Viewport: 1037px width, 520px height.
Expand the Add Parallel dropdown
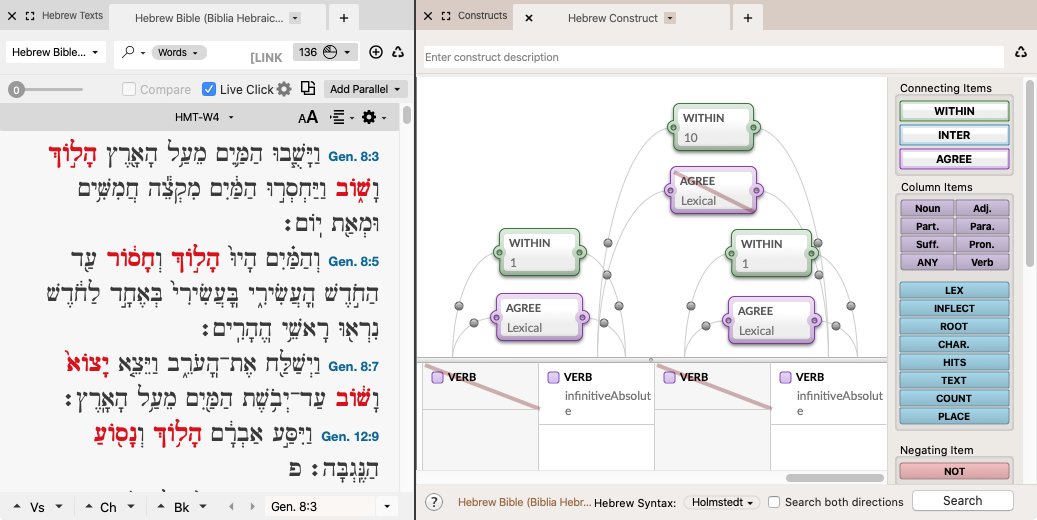point(367,89)
